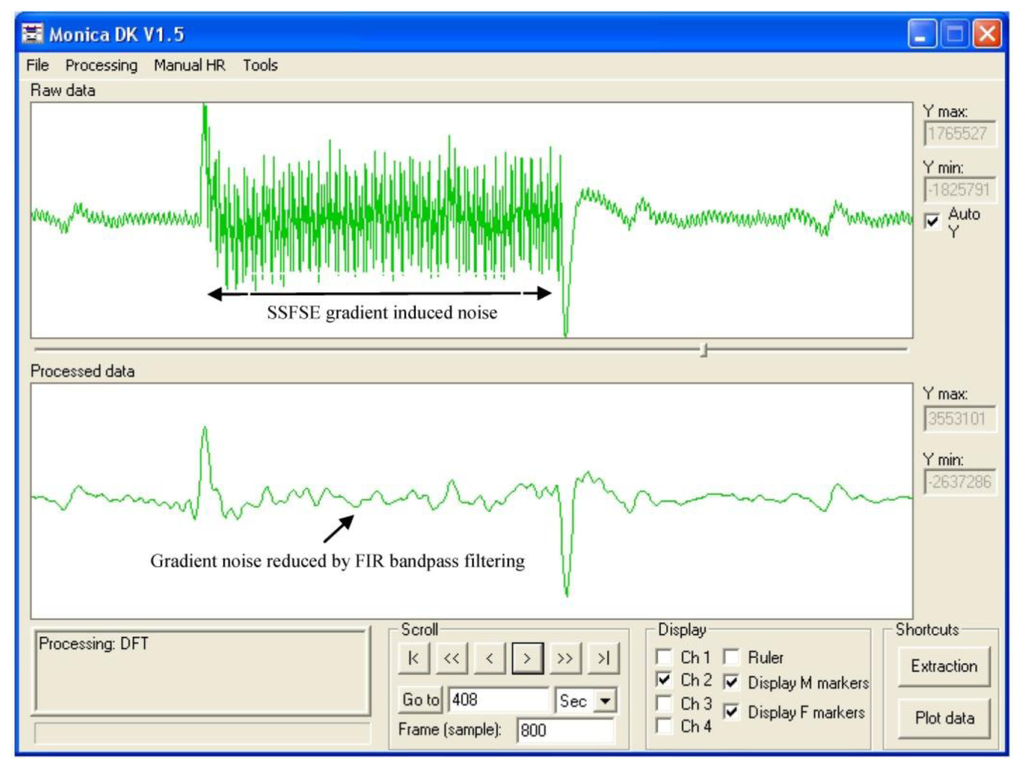The height and width of the screenshot is (770, 1024).
Task: Jump to first frame with |< button
Action: (414, 658)
